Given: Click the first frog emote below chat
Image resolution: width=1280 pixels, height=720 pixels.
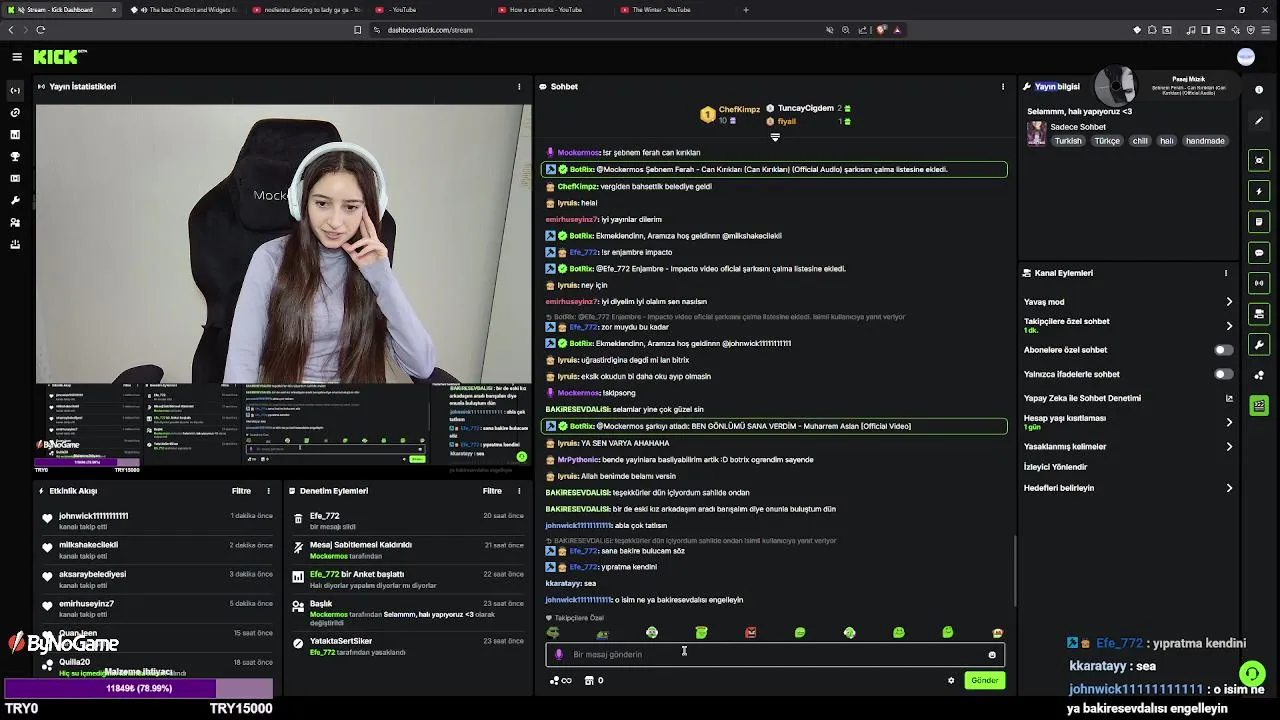Looking at the screenshot, I should [553, 633].
